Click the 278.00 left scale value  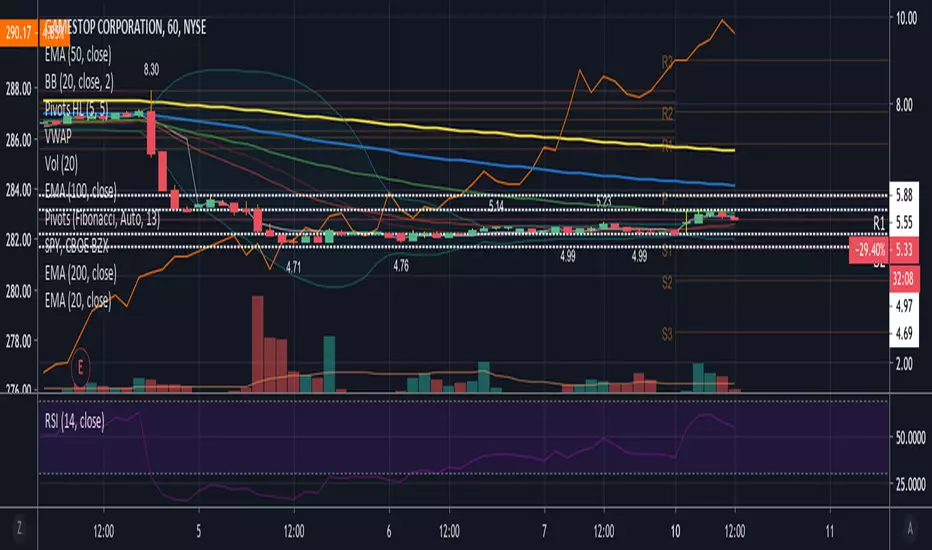tap(18, 341)
